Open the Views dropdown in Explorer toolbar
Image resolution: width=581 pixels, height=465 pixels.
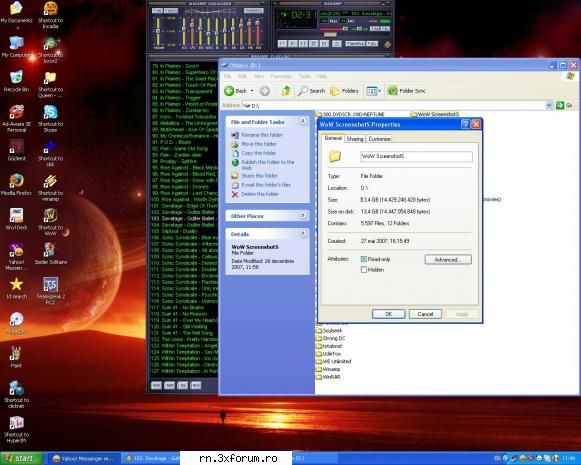click(x=373, y=91)
